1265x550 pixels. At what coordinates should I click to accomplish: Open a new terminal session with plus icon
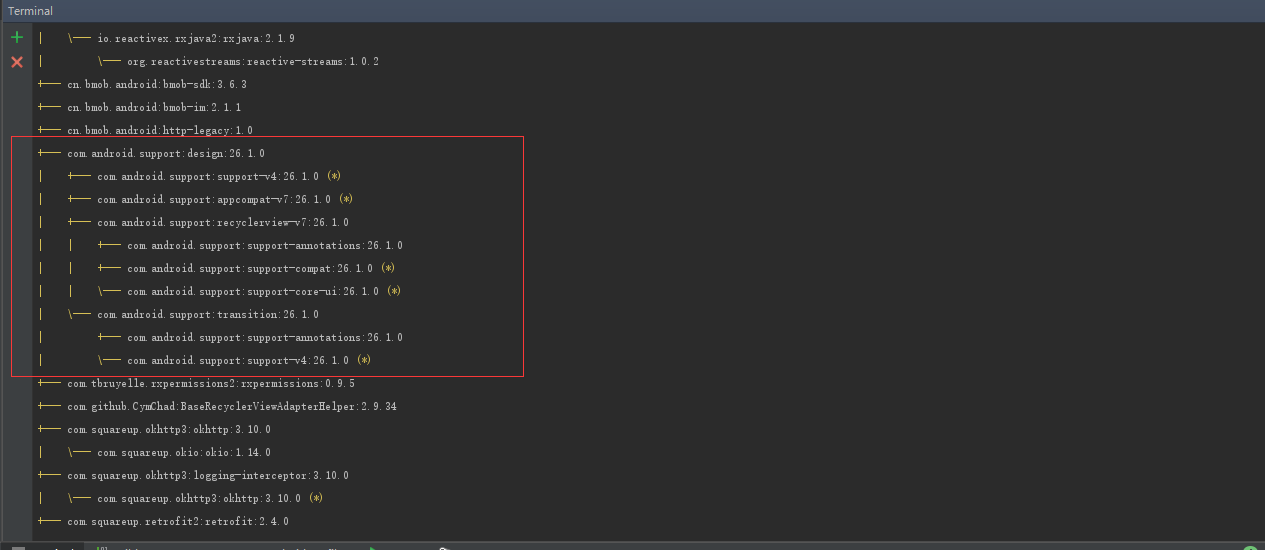pos(16,38)
